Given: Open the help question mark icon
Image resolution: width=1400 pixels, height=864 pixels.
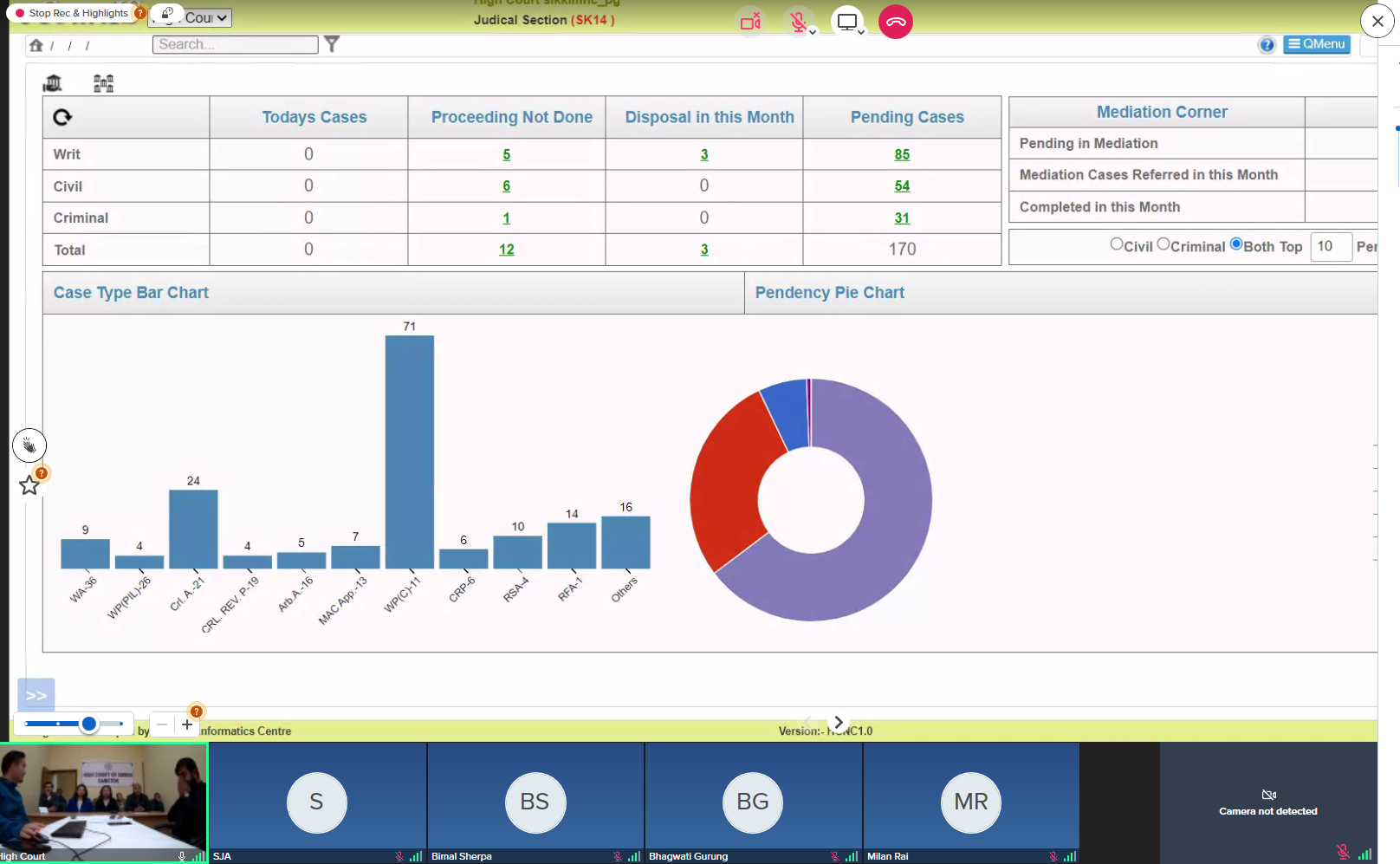Looking at the screenshot, I should pos(1267,45).
